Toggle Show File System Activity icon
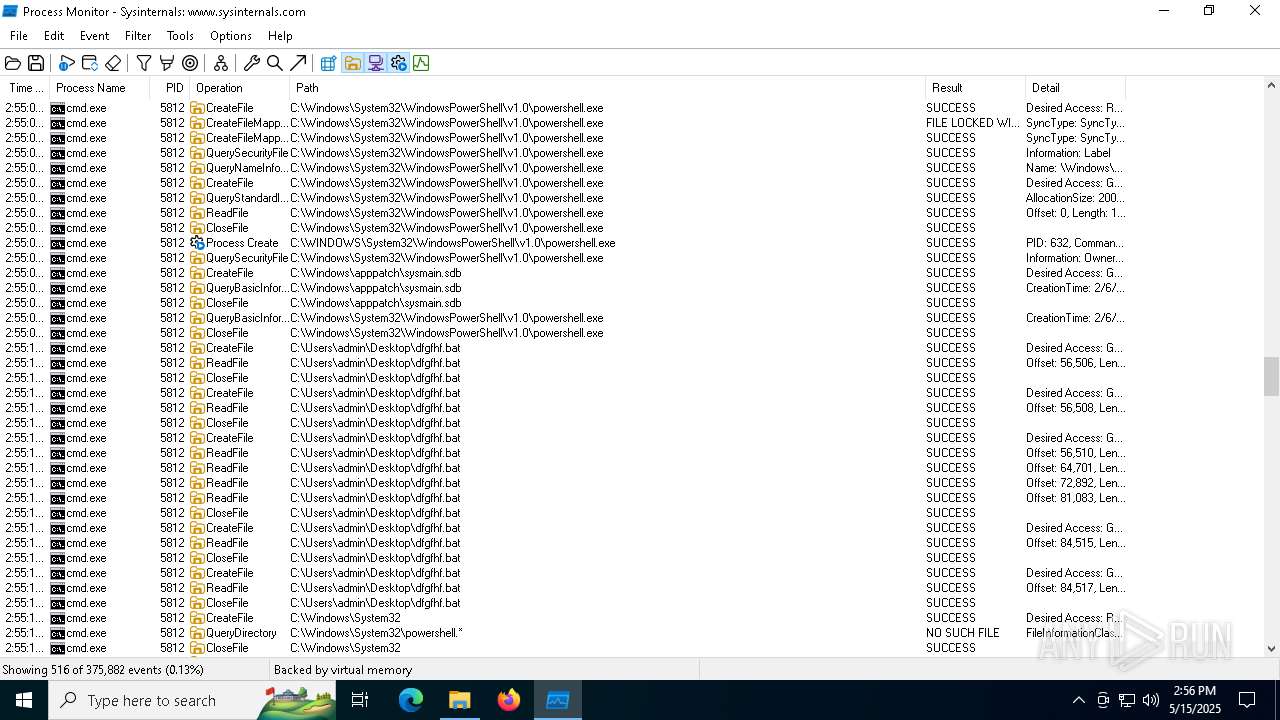 [x=352, y=63]
